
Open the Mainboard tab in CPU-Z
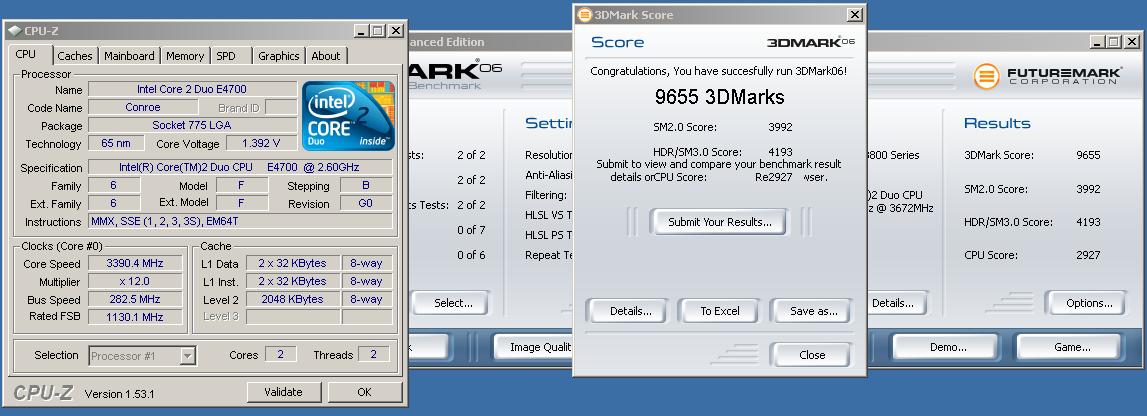(129, 56)
